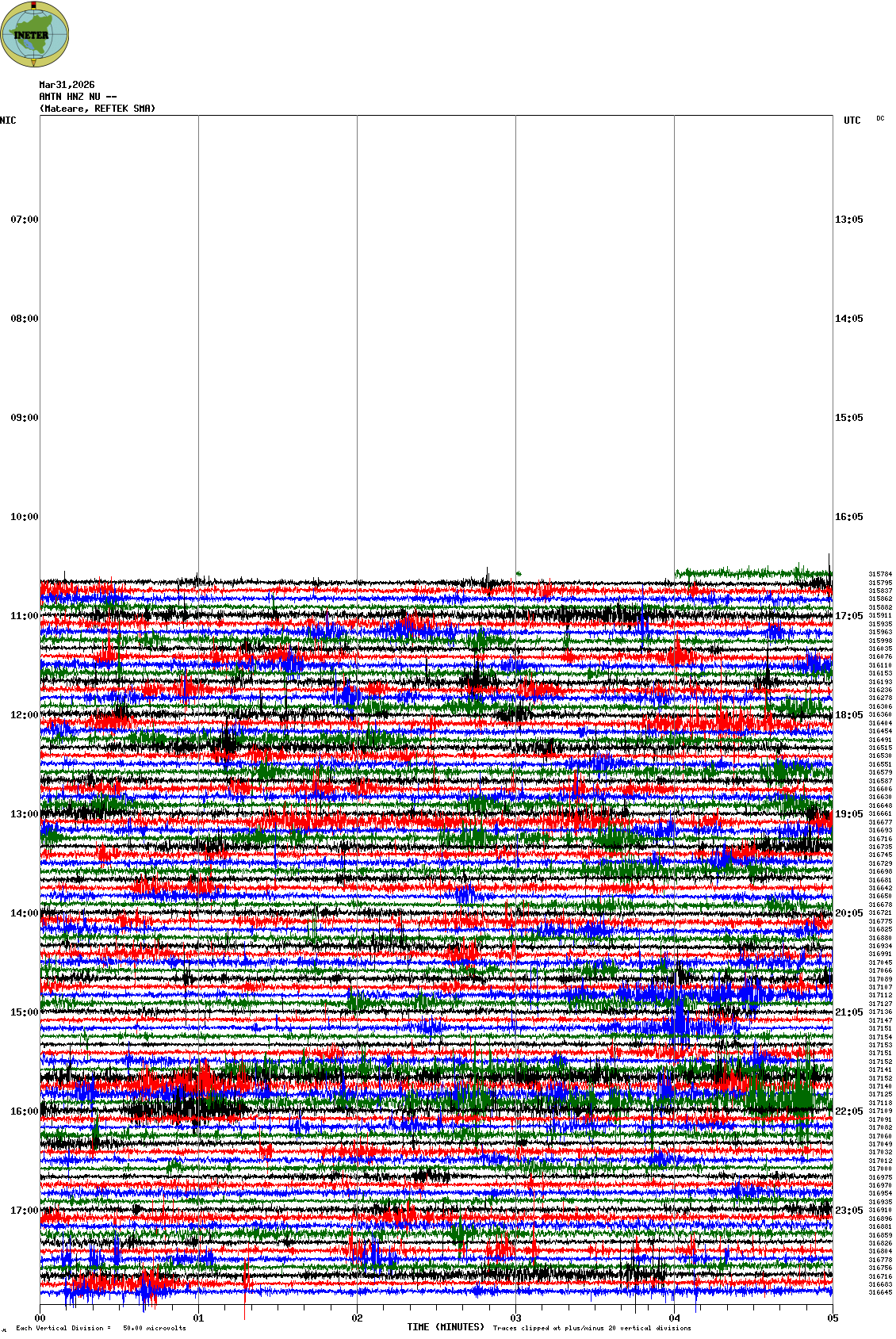Select the 17:00 local time marker
The height and width of the screenshot is (1339, 896).
(24, 1211)
